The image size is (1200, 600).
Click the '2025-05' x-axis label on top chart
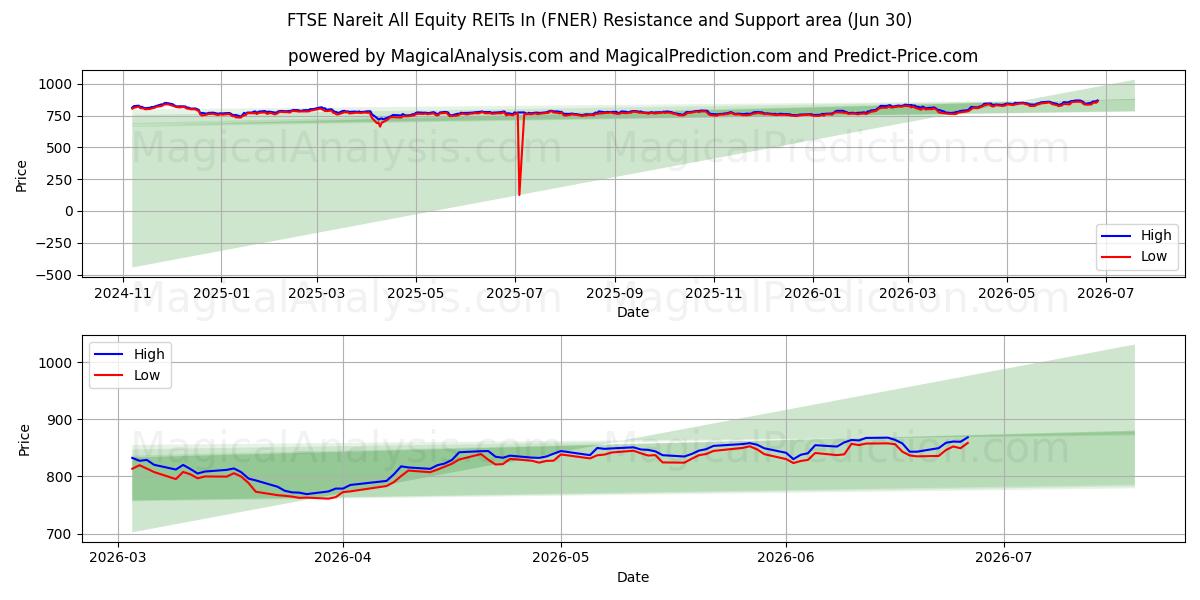[416, 295]
